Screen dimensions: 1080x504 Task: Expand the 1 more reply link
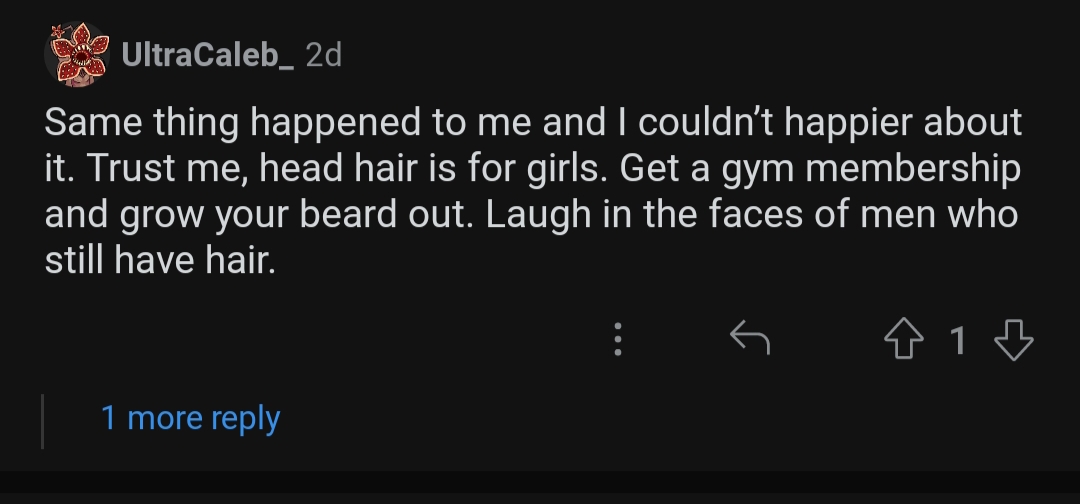[190, 418]
